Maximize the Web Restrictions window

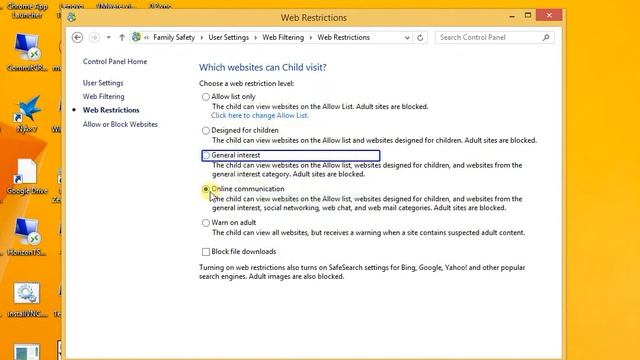528,15
